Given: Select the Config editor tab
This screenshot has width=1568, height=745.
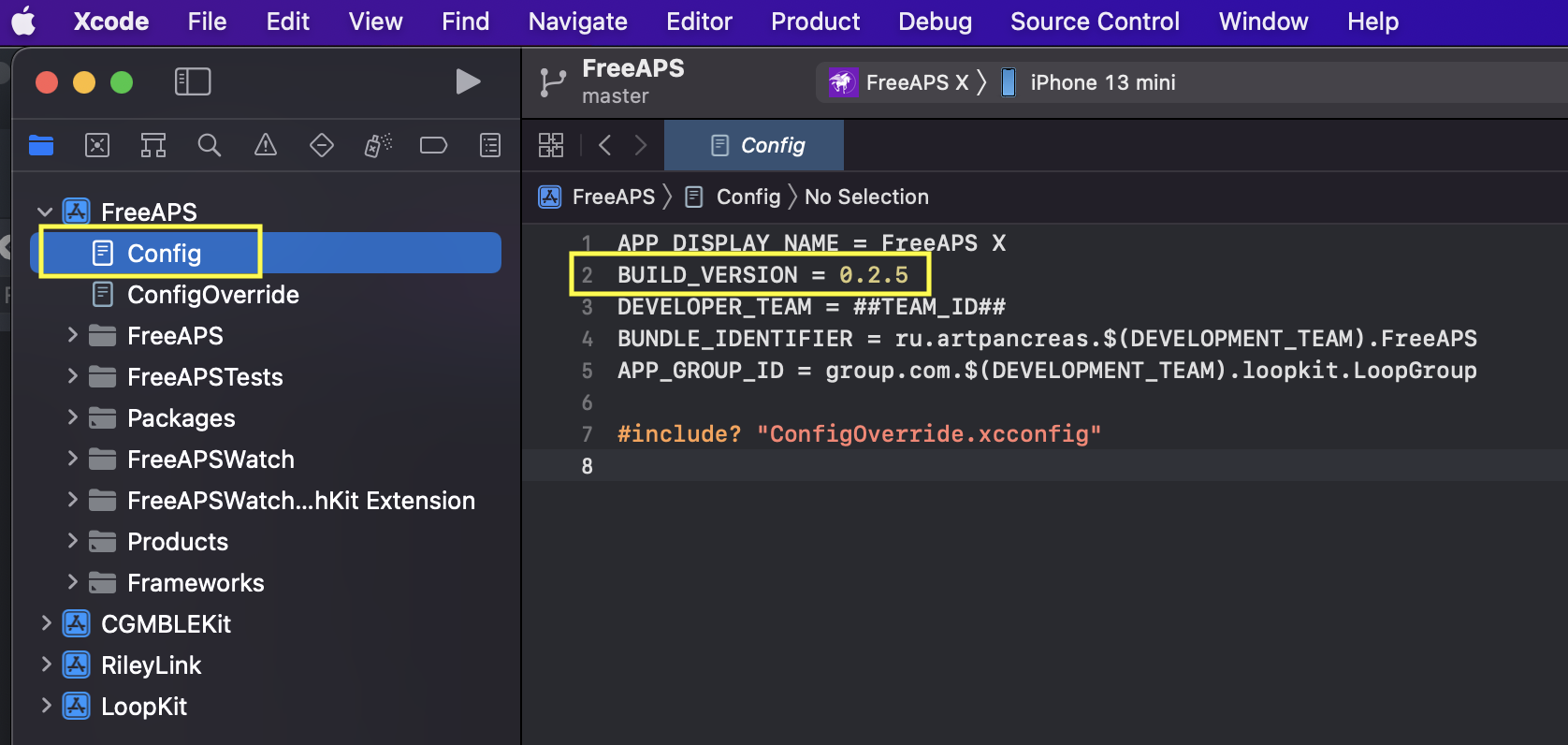Looking at the screenshot, I should tap(754, 145).
